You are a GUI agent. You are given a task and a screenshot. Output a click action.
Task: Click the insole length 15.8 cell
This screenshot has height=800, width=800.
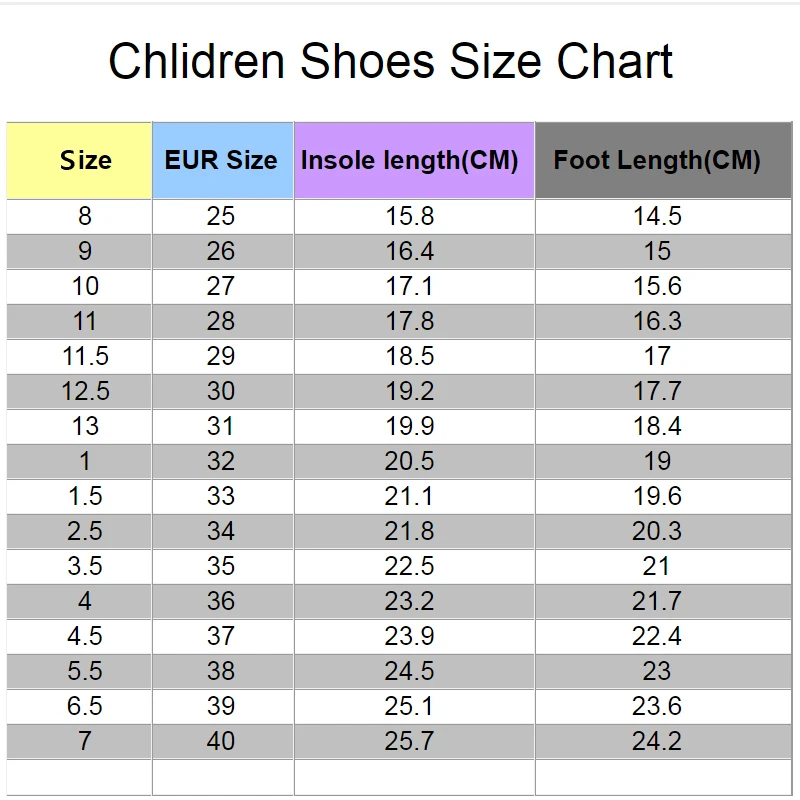coord(410,216)
